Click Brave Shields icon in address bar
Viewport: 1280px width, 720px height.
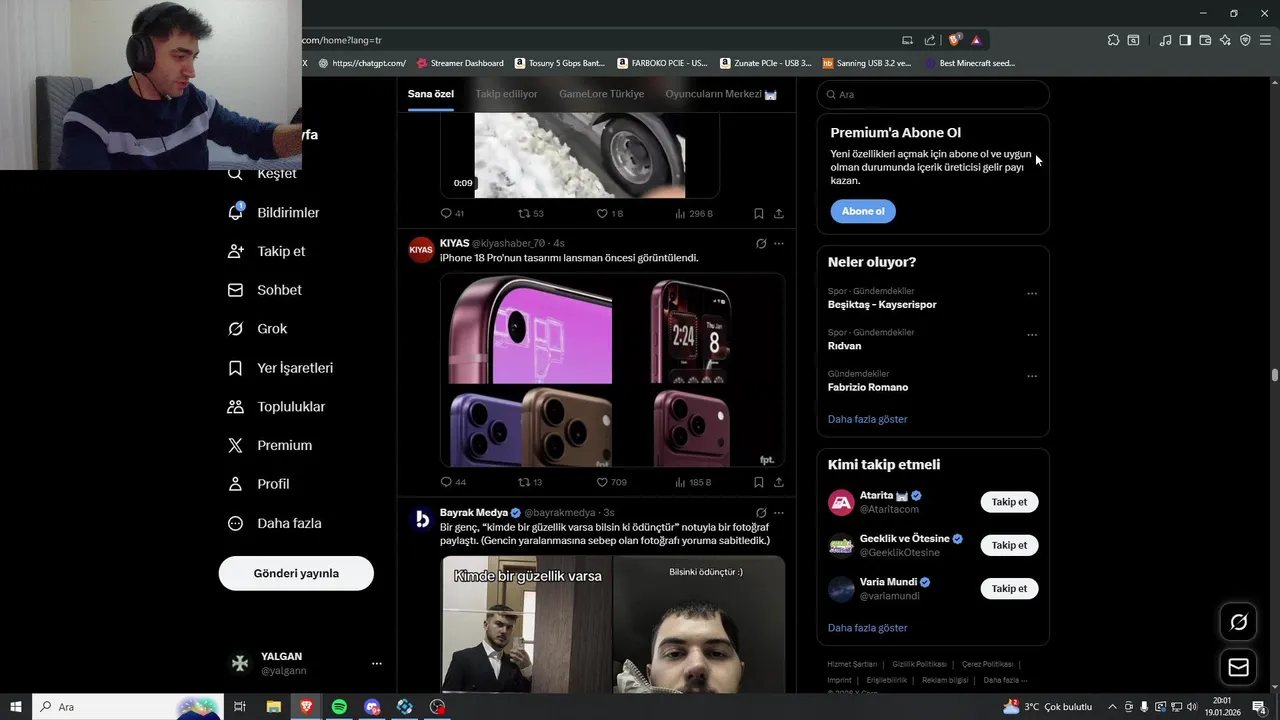point(955,40)
